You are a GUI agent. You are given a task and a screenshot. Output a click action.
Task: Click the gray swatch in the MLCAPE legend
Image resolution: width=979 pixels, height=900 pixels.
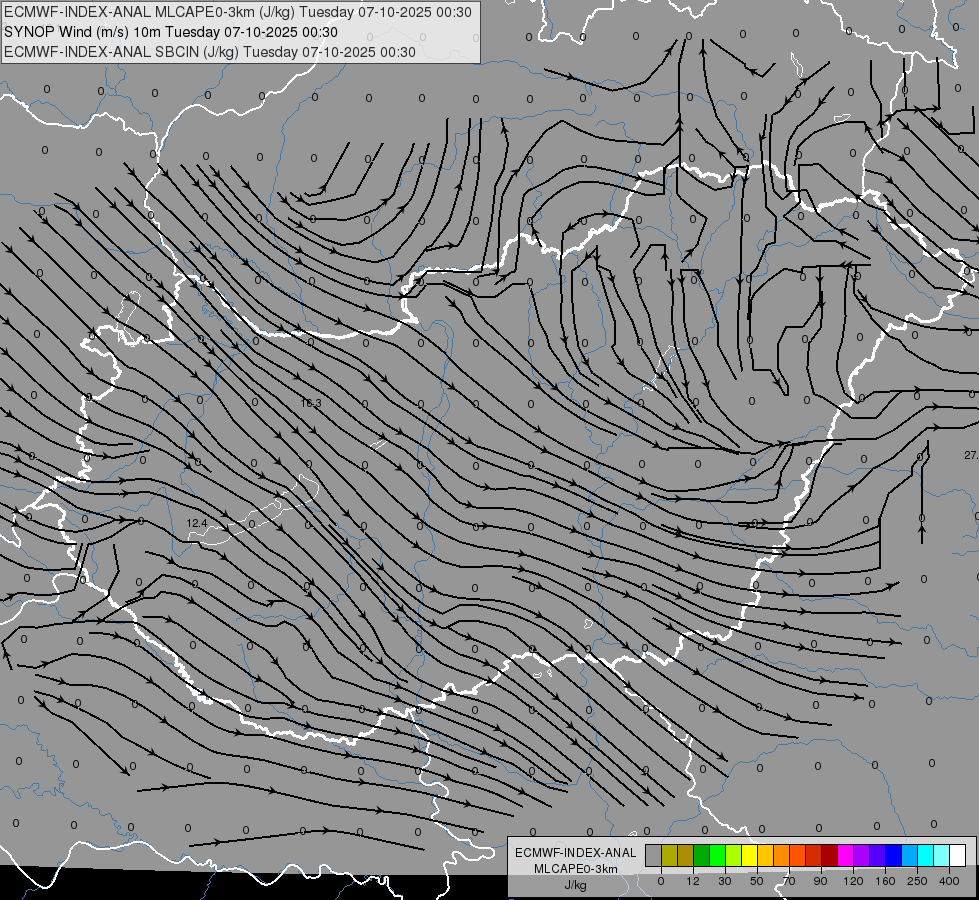tap(654, 855)
